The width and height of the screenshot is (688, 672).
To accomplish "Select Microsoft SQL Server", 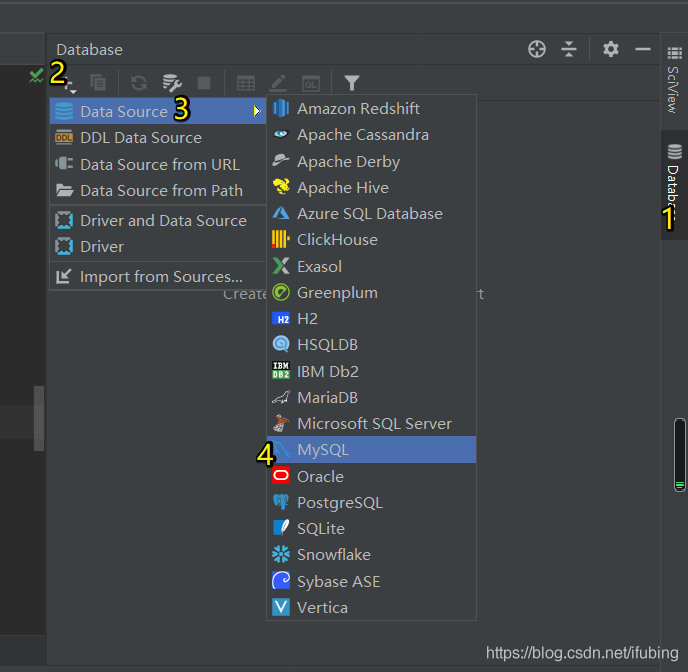I will (x=371, y=423).
